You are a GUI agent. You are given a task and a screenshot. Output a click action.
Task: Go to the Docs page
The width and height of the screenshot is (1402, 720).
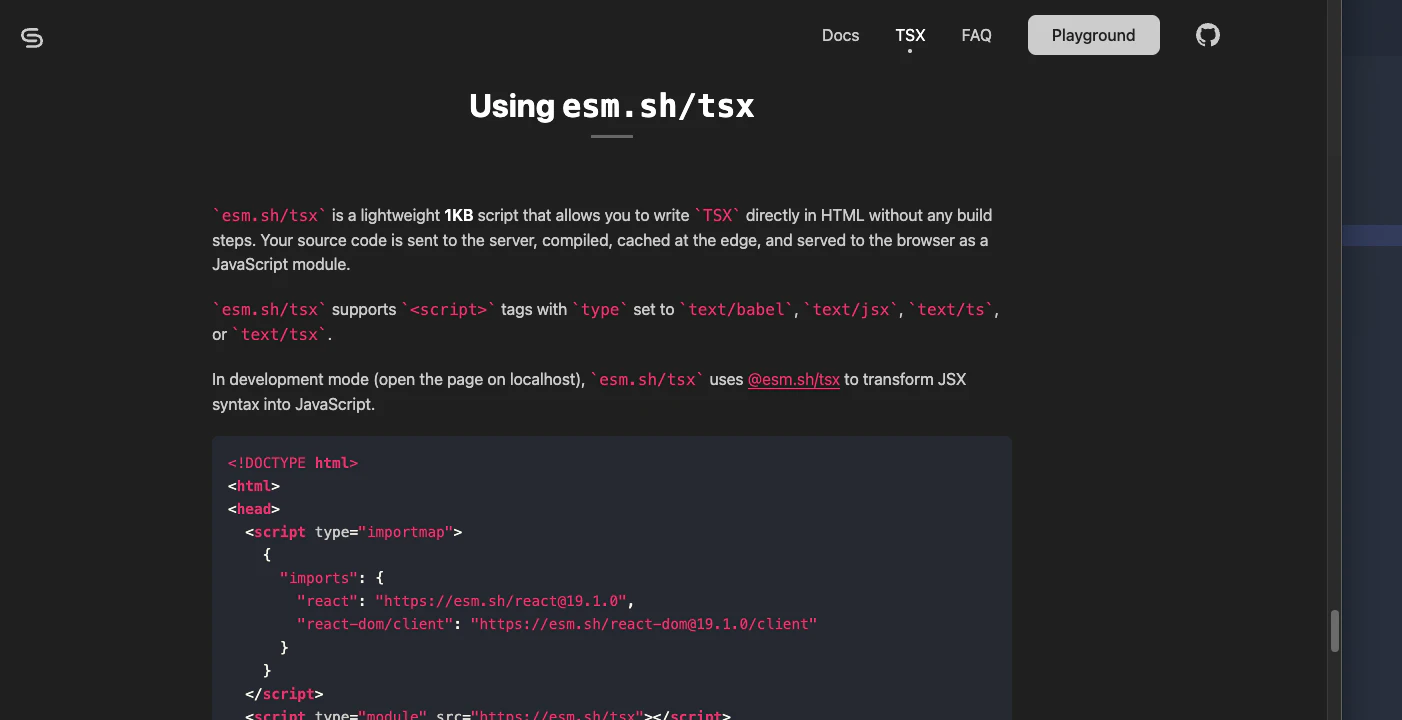point(840,35)
